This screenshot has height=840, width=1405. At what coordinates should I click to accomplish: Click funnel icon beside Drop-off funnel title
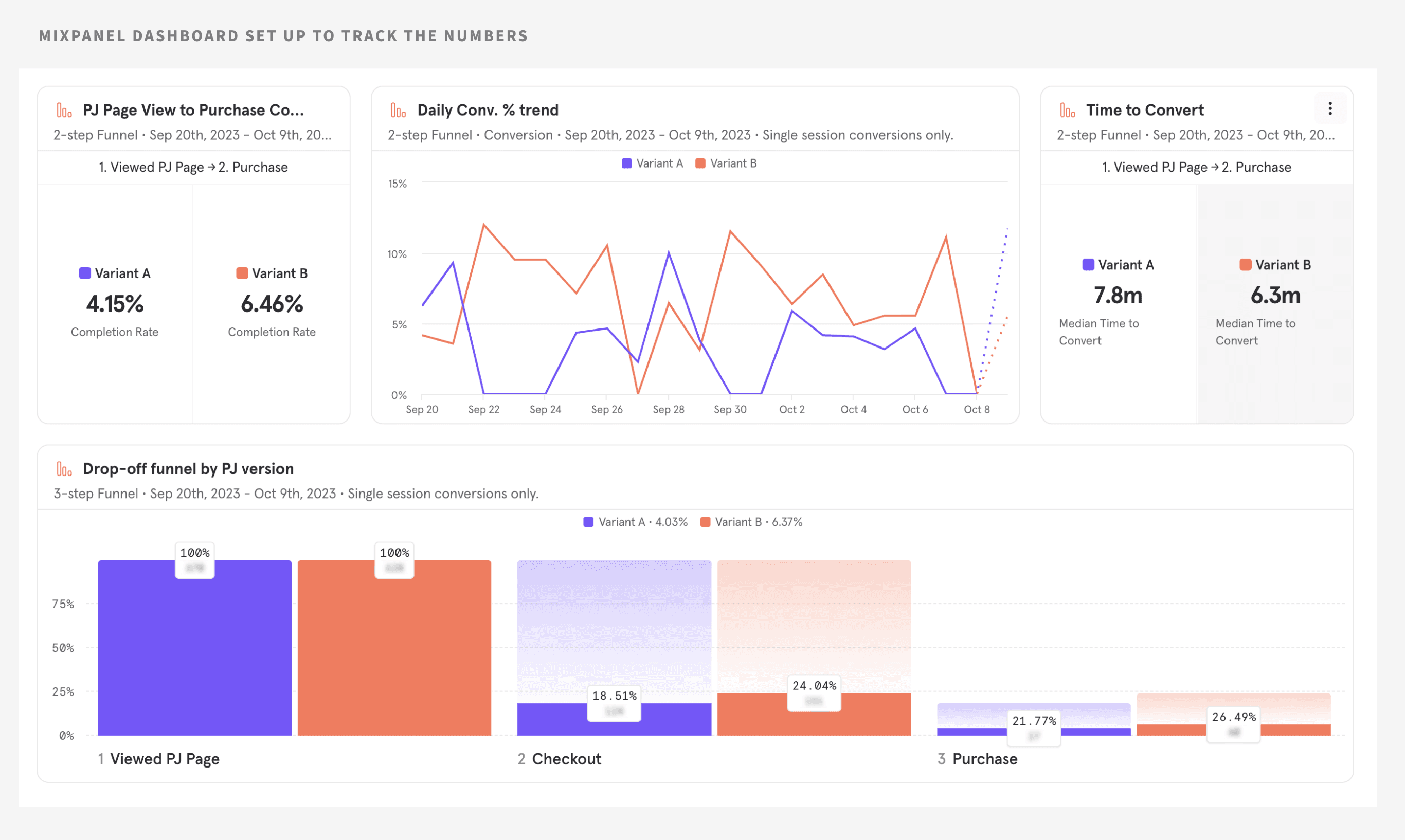coord(64,469)
